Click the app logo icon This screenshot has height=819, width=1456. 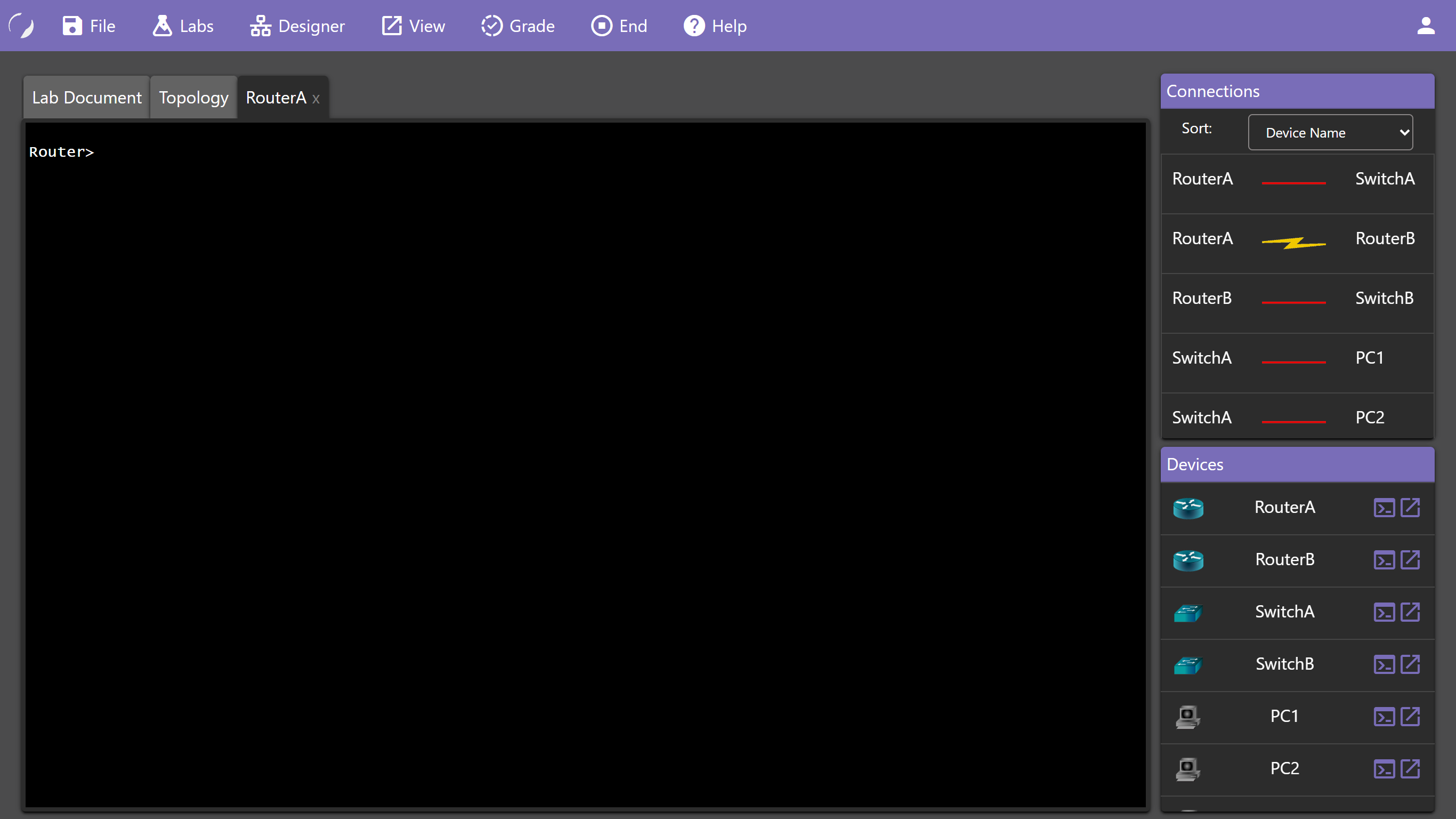[21, 26]
